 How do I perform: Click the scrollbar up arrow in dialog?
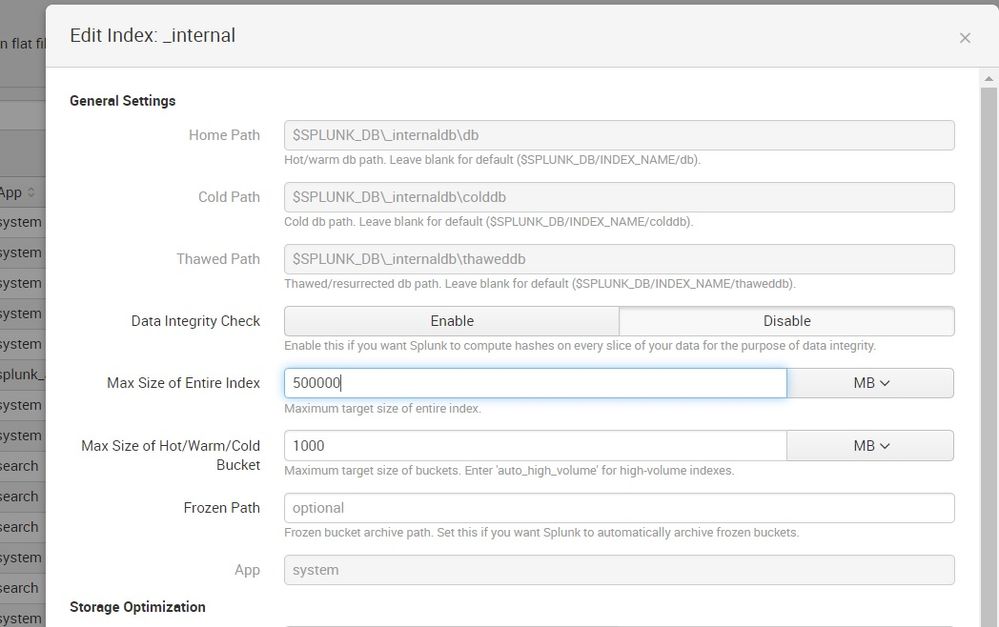tap(989, 79)
